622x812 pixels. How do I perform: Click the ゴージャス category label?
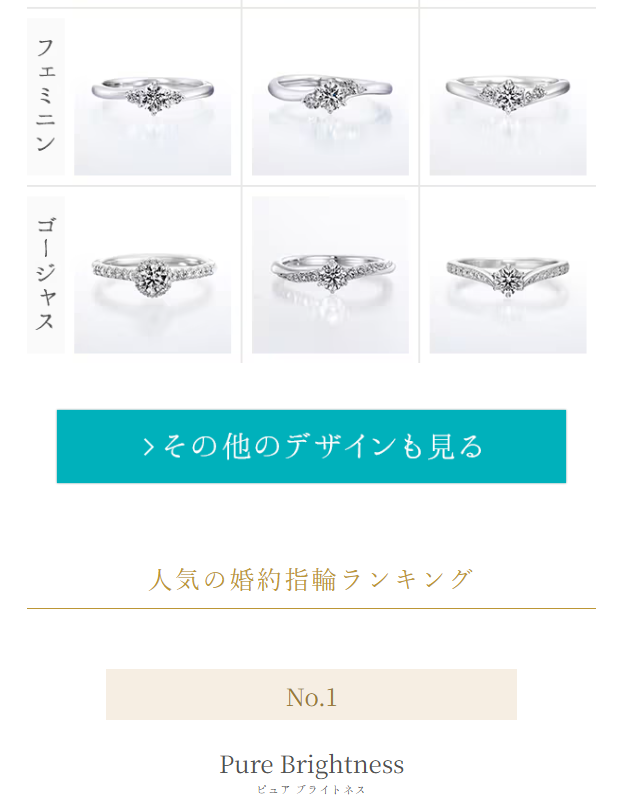point(46,275)
